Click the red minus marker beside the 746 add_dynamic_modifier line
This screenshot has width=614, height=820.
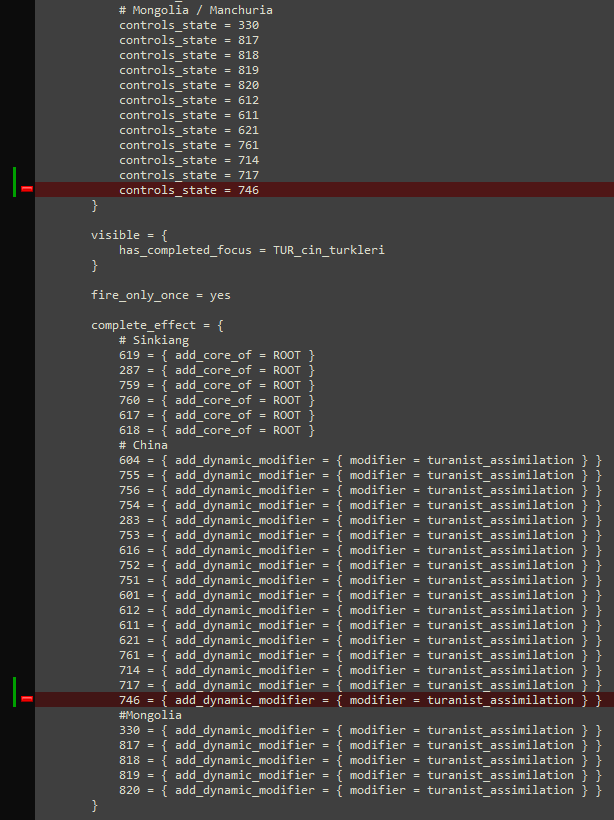click(x=27, y=699)
